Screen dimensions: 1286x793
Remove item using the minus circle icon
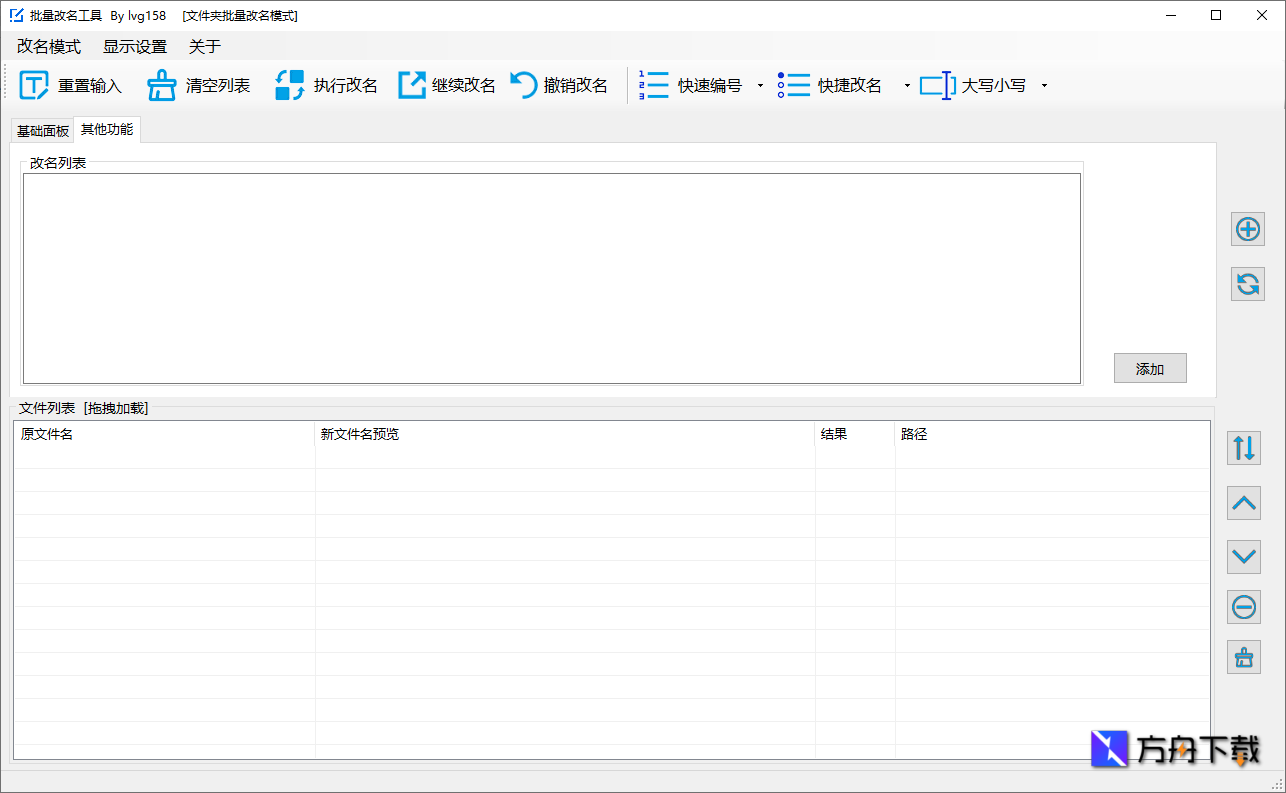coord(1243,607)
